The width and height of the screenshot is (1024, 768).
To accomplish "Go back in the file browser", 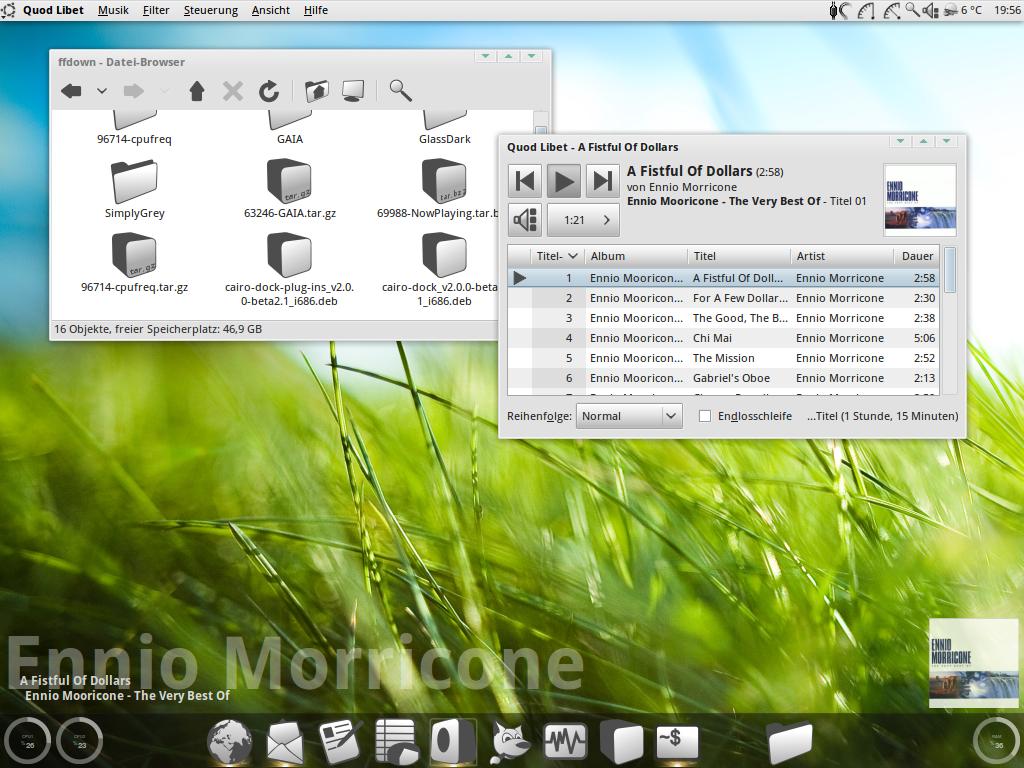I will pyautogui.click(x=71, y=91).
